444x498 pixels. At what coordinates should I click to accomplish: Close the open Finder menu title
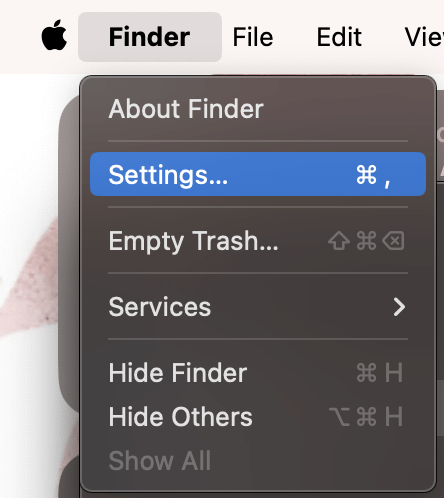pyautogui.click(x=150, y=37)
